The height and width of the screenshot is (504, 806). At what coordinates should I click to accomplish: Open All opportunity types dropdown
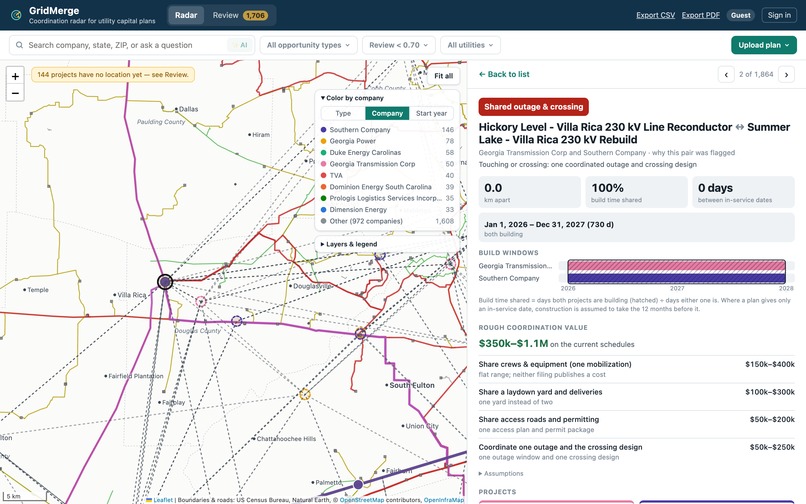(x=308, y=45)
